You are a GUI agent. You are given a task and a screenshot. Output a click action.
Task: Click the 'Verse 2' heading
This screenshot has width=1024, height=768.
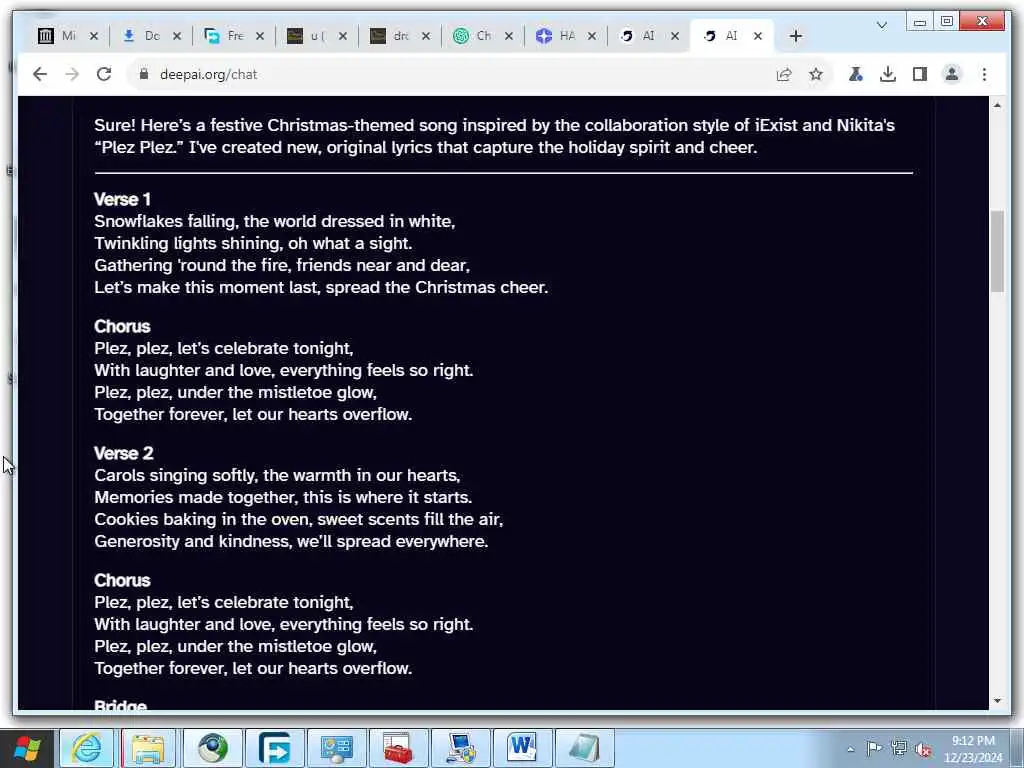123,453
